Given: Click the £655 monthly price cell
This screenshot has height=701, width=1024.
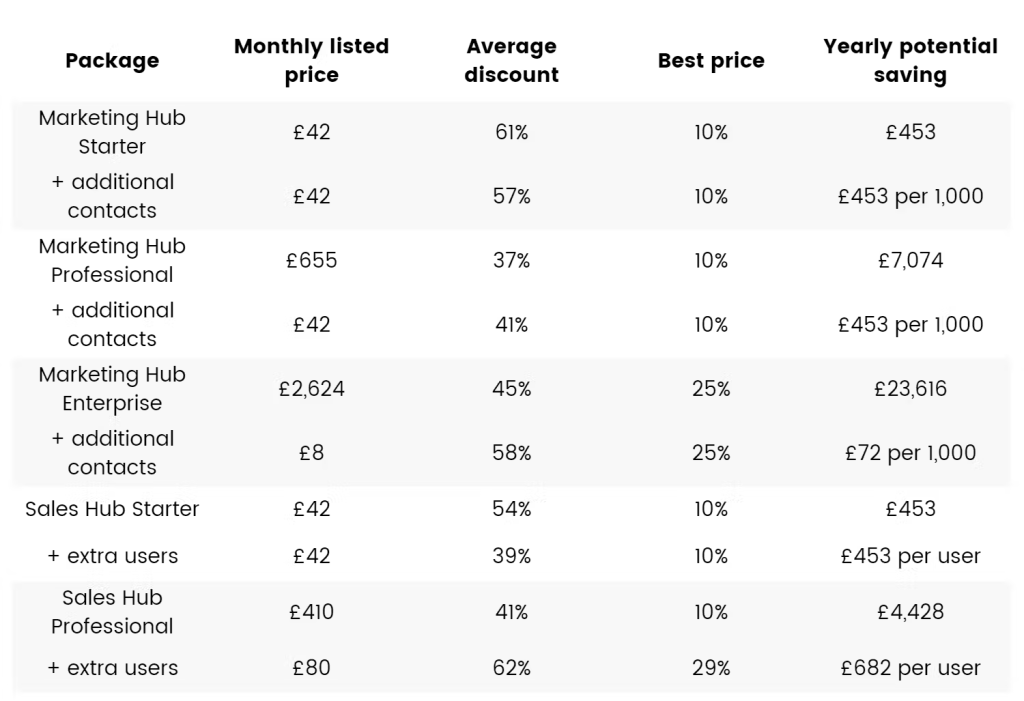Looking at the screenshot, I should [x=311, y=260].
